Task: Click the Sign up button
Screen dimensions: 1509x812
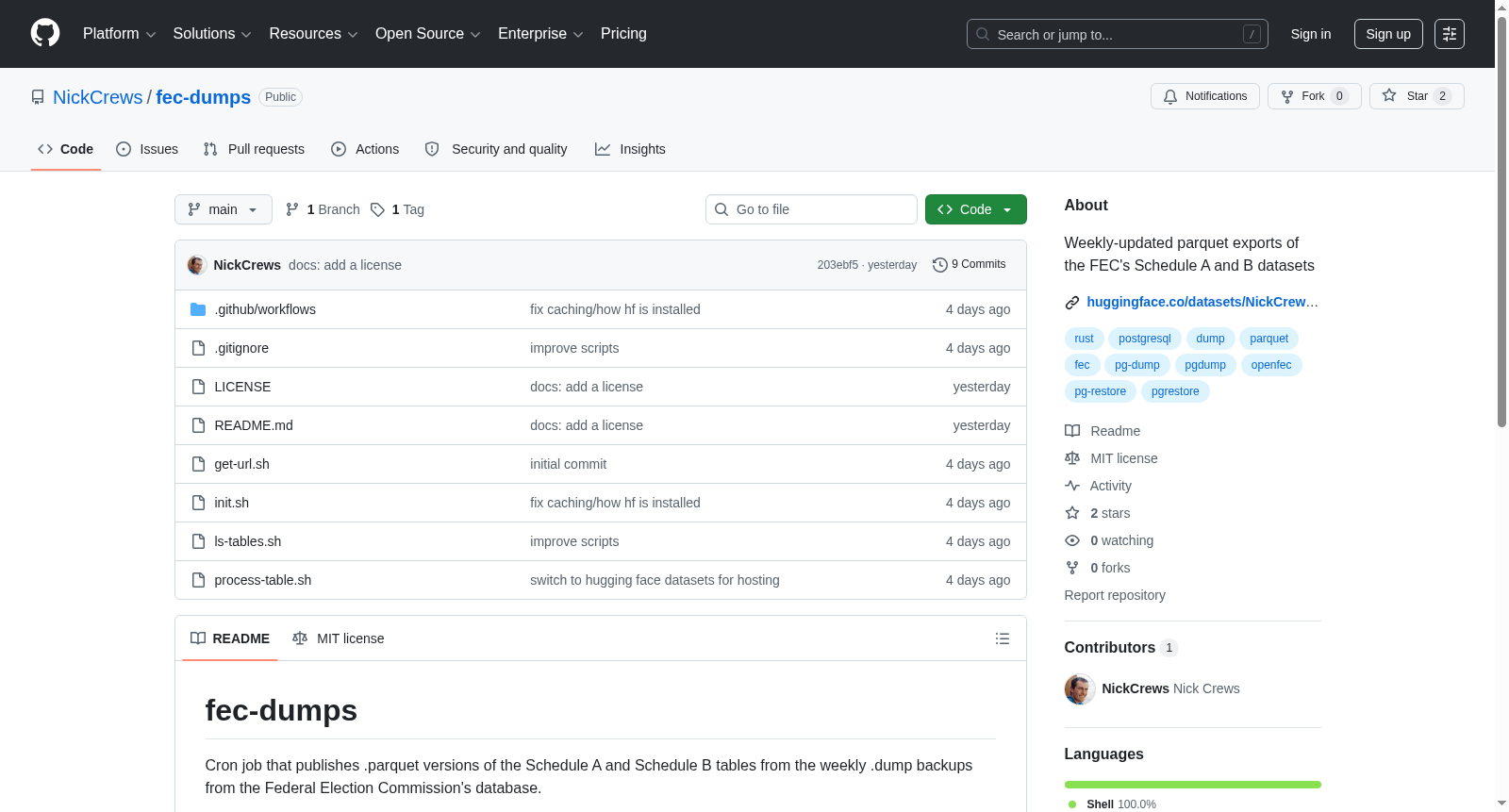Action: (x=1388, y=34)
